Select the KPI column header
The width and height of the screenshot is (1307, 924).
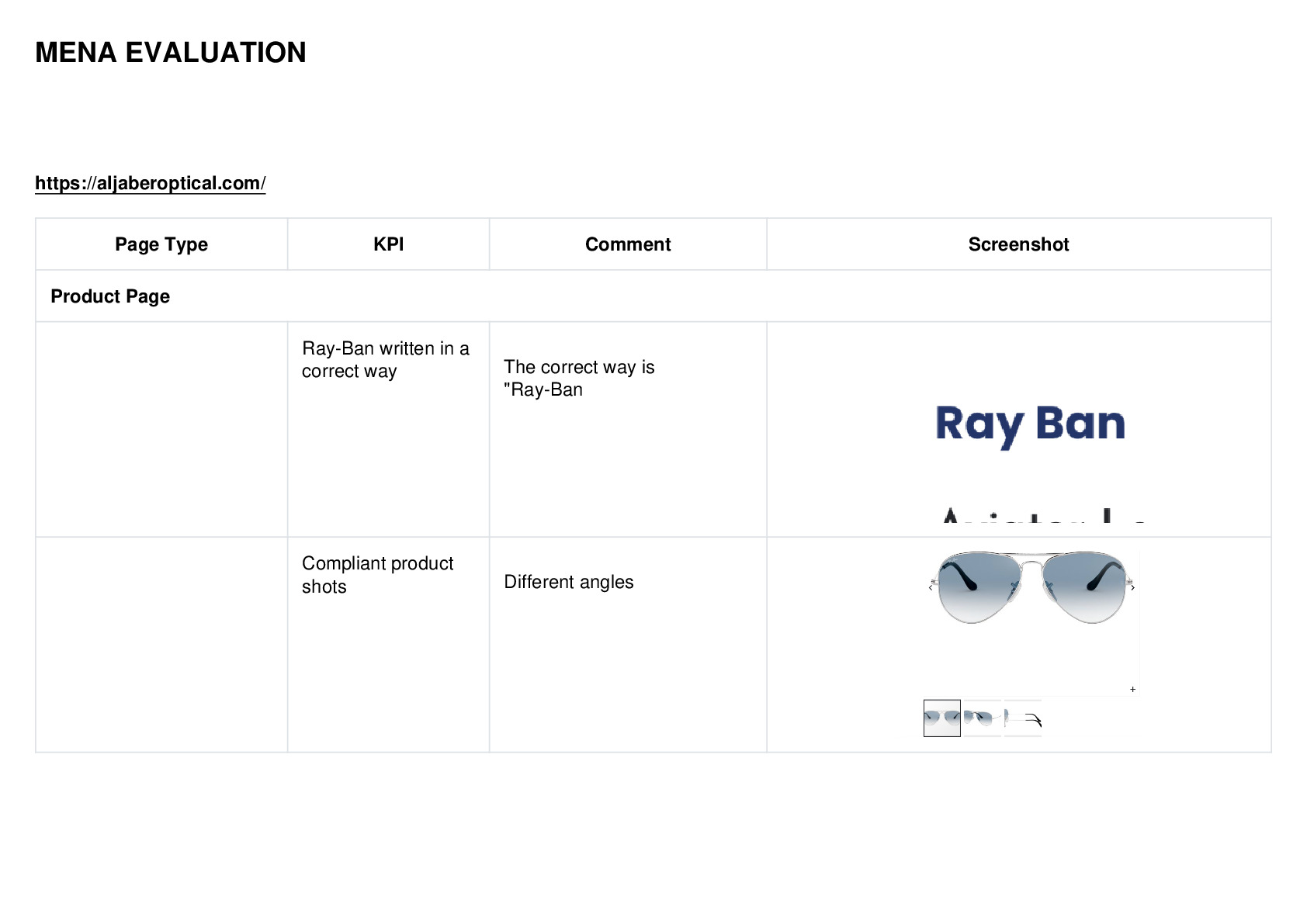point(388,244)
